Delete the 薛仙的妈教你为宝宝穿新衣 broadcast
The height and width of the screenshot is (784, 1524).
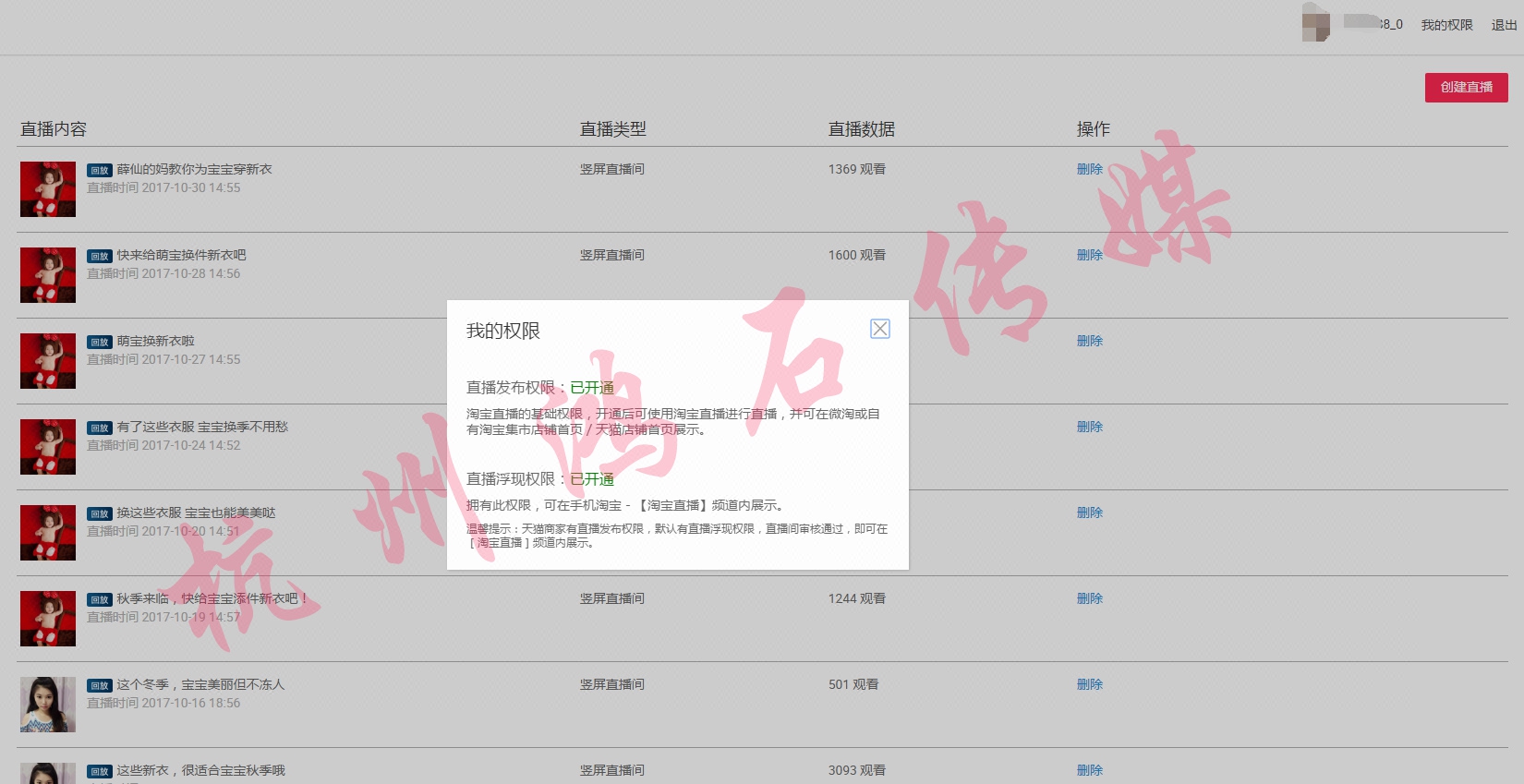click(x=1090, y=169)
